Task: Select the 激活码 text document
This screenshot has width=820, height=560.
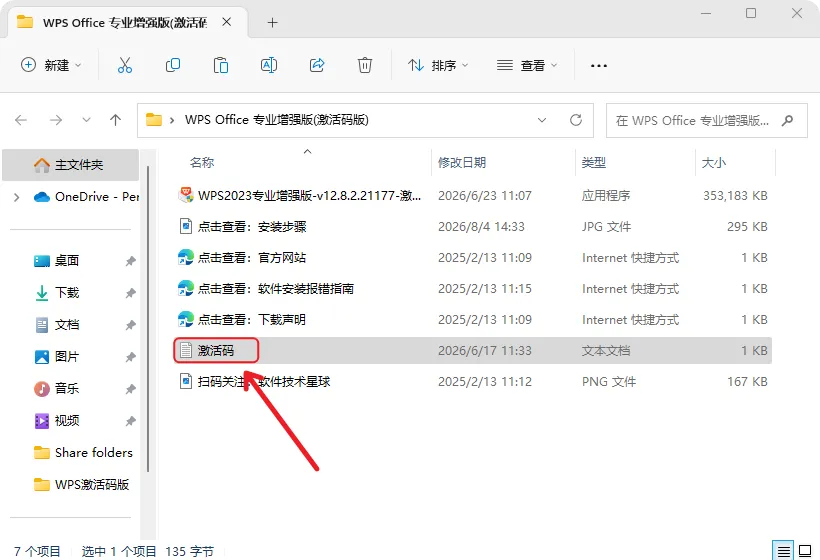Action: pos(473,350)
